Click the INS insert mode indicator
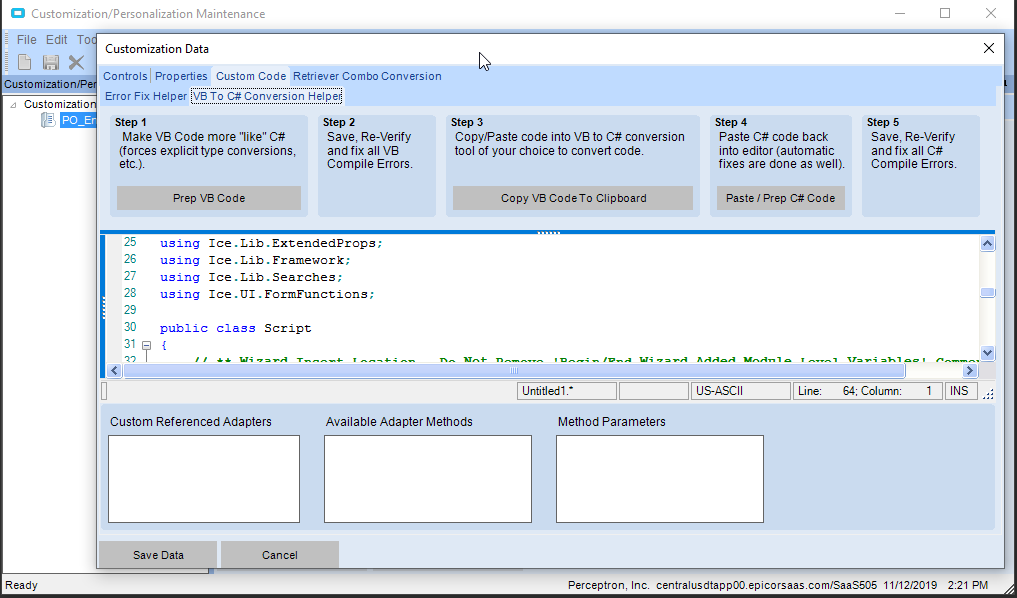This screenshot has width=1017, height=598. pos(961,391)
